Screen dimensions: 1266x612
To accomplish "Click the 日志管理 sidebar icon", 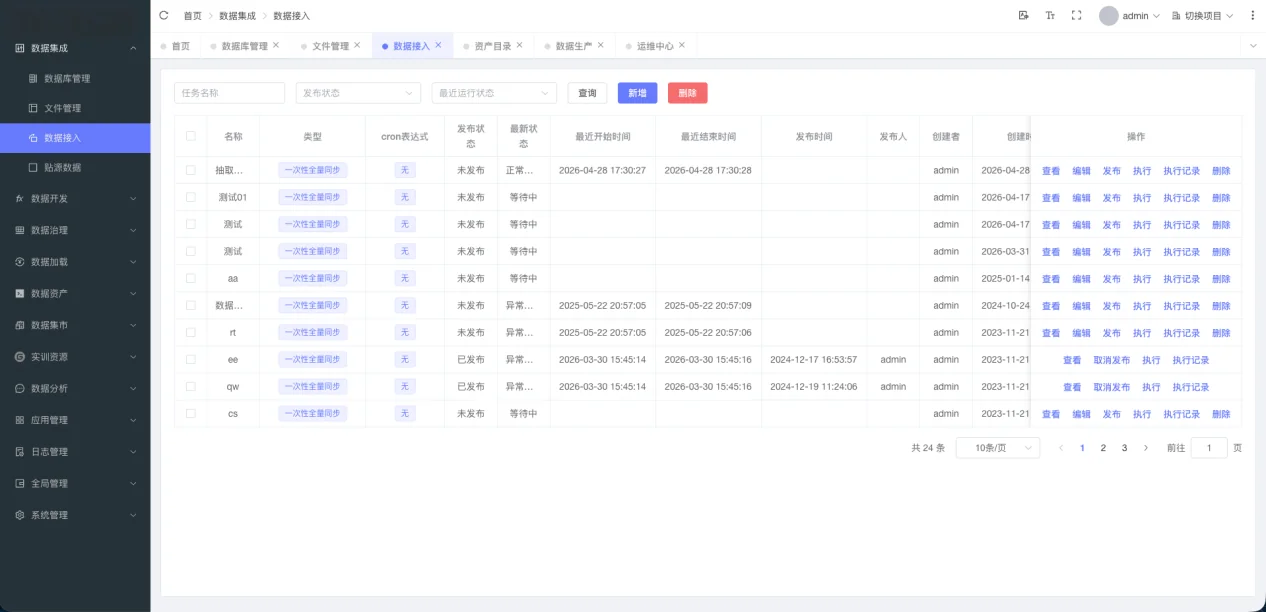I will pyautogui.click(x=20, y=452).
